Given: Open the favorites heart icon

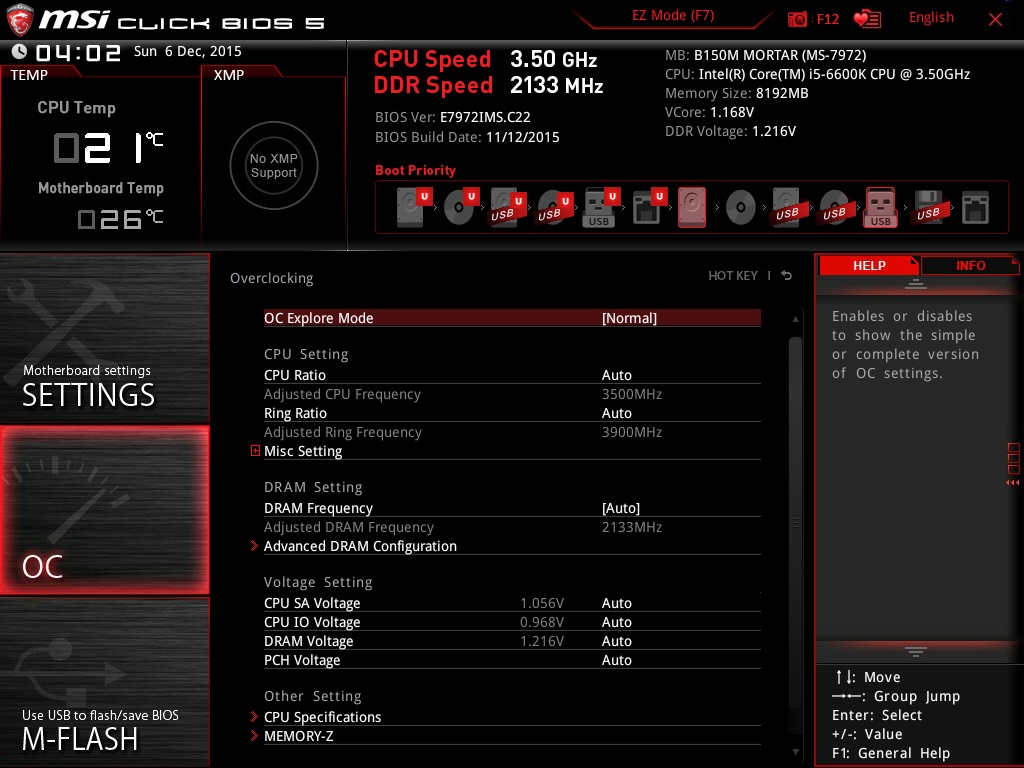Looking at the screenshot, I should 867,19.
